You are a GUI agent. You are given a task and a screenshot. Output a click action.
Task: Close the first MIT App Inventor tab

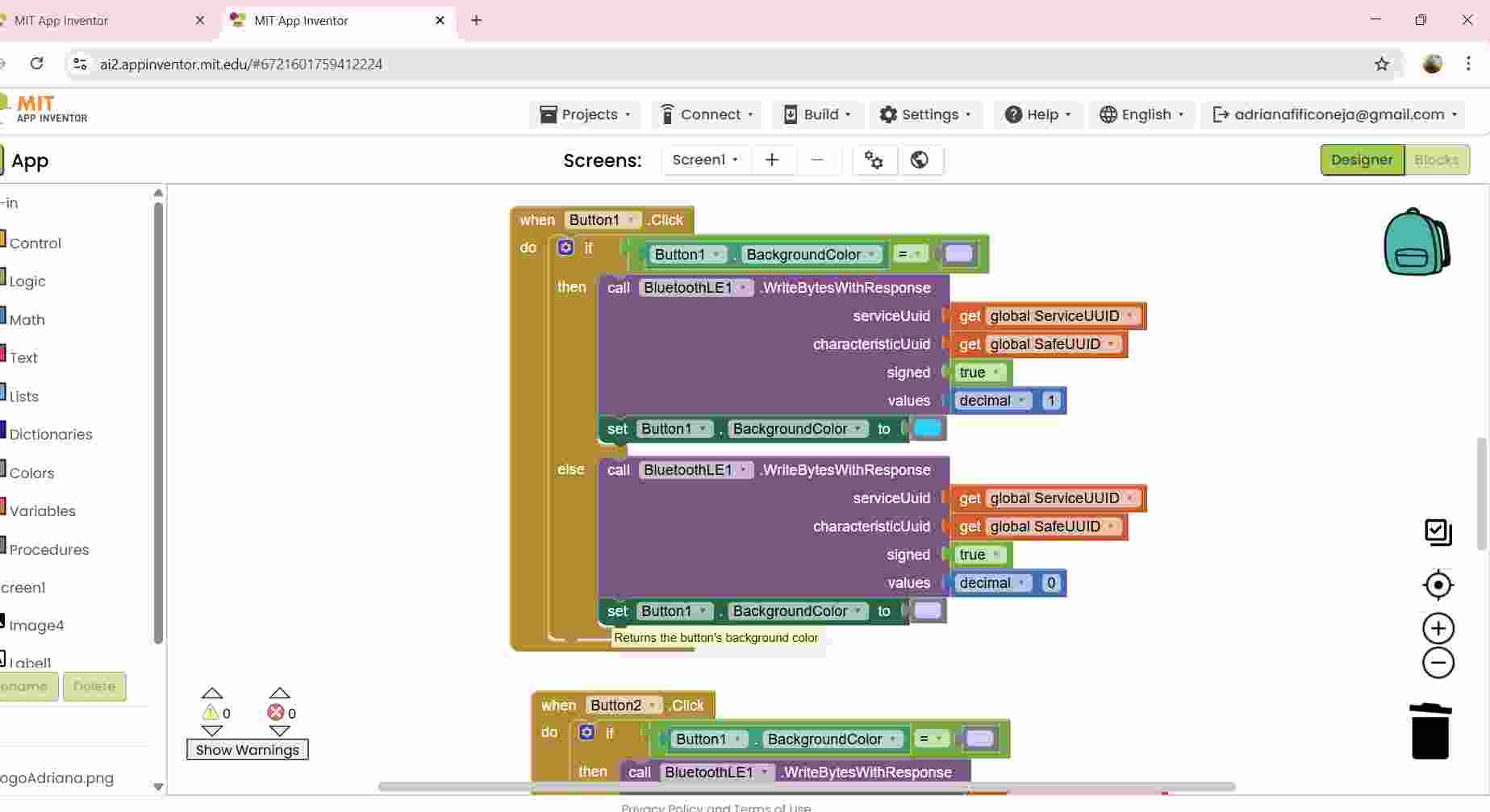200,20
